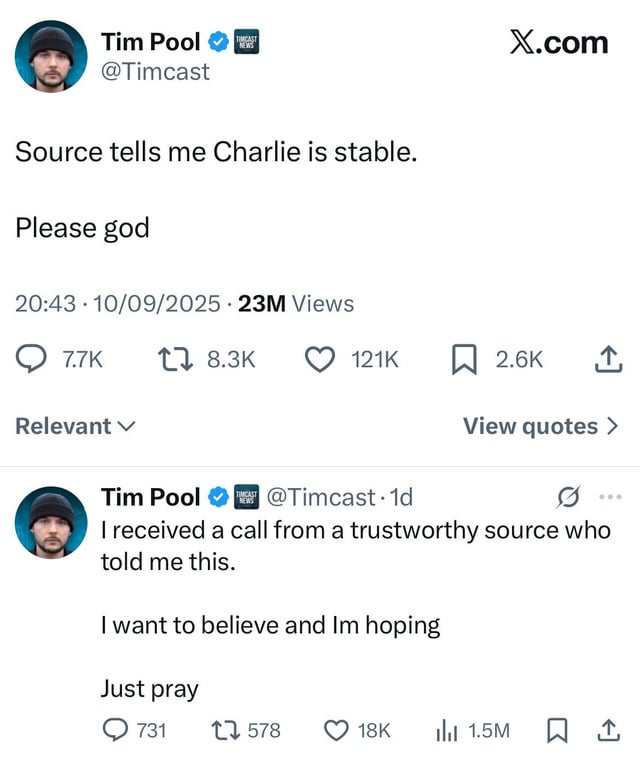Tap the @Timcast handle in header

(155, 72)
